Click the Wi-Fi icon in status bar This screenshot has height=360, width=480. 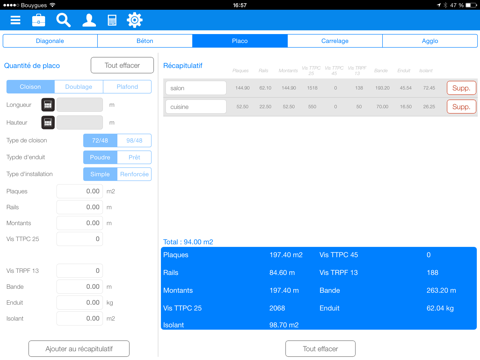click(52, 5)
